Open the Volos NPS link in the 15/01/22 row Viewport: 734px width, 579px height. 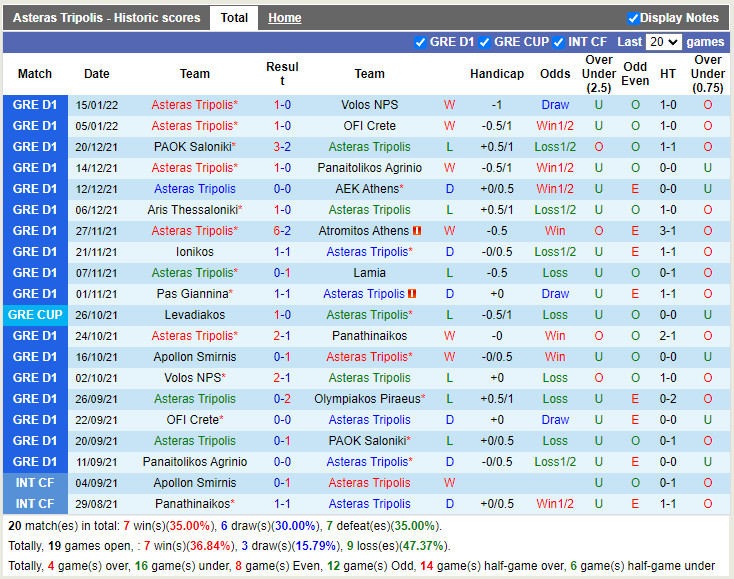pyautogui.click(x=369, y=105)
